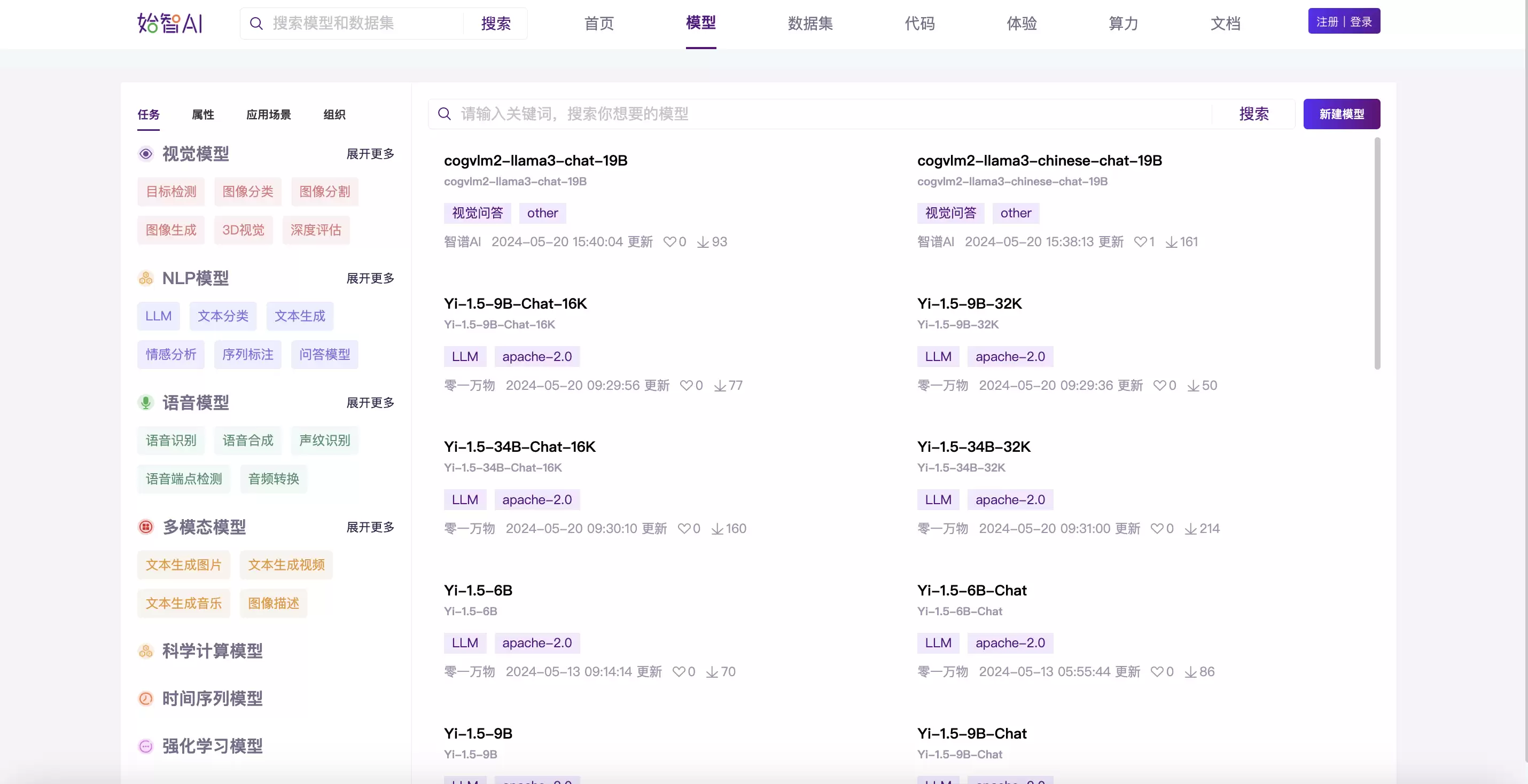Viewport: 1528px width, 784px height.
Task: Filter by 文本生成图片 tag
Action: click(184, 565)
